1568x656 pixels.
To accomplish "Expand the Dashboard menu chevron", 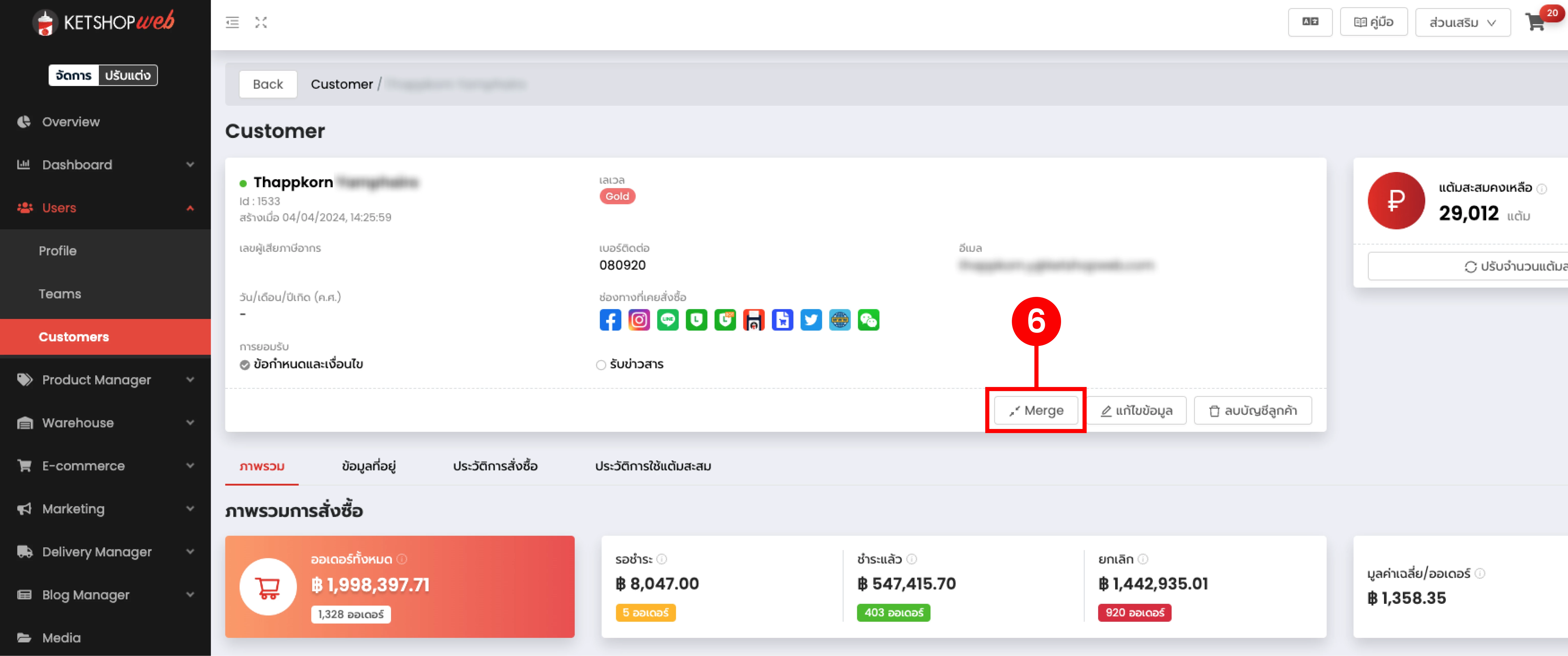I will (x=190, y=164).
